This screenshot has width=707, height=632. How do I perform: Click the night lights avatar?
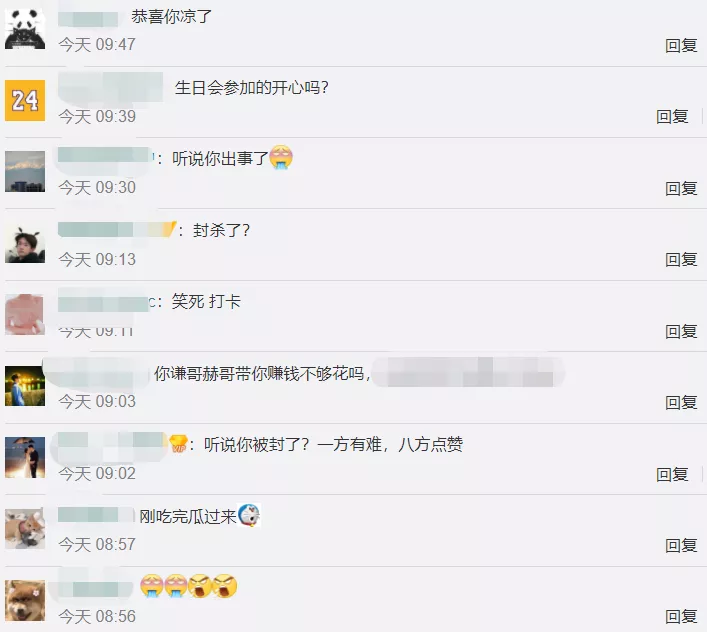point(25,386)
